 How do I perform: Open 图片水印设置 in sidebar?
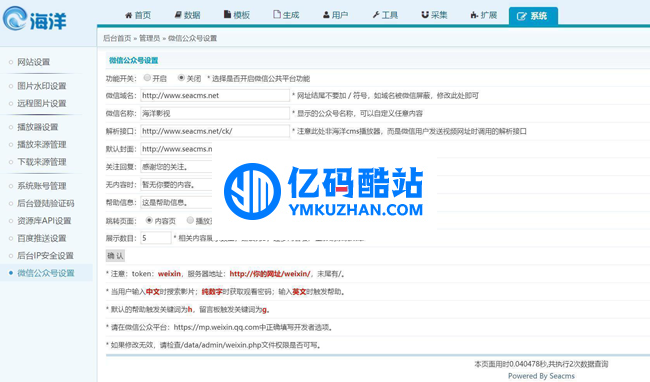[x=42, y=86]
